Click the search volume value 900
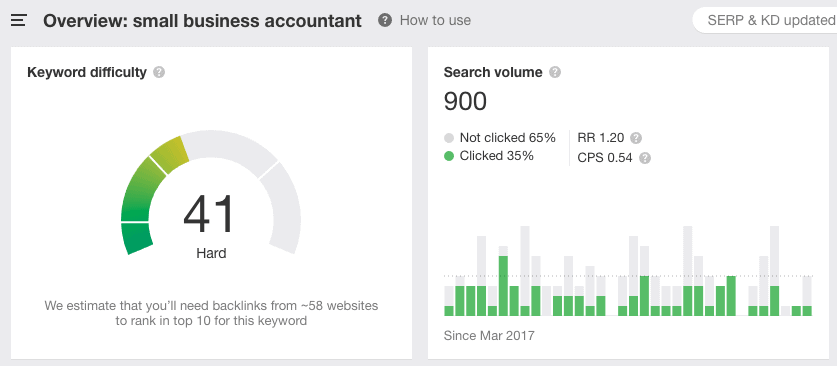 (x=465, y=101)
